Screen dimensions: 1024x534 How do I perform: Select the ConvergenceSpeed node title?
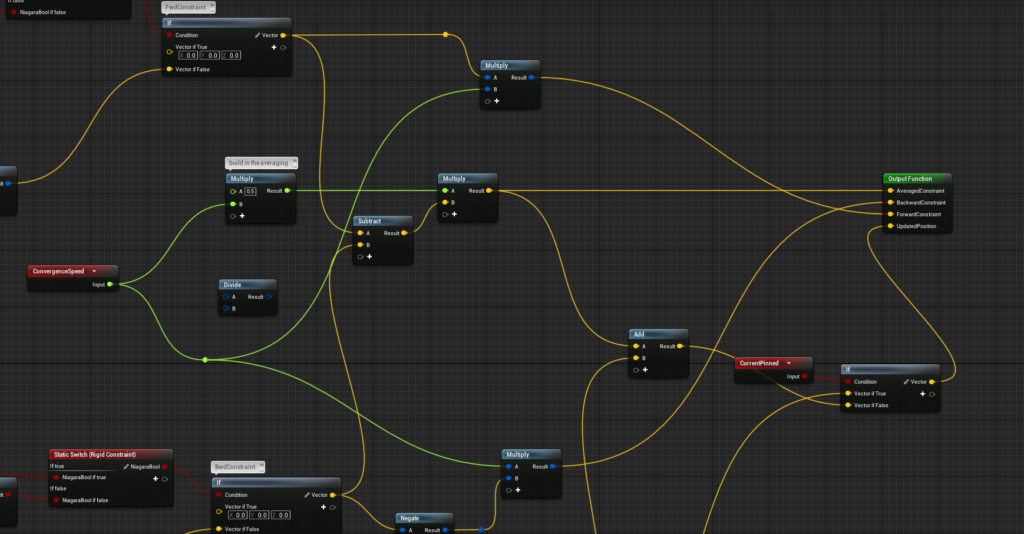click(58, 272)
